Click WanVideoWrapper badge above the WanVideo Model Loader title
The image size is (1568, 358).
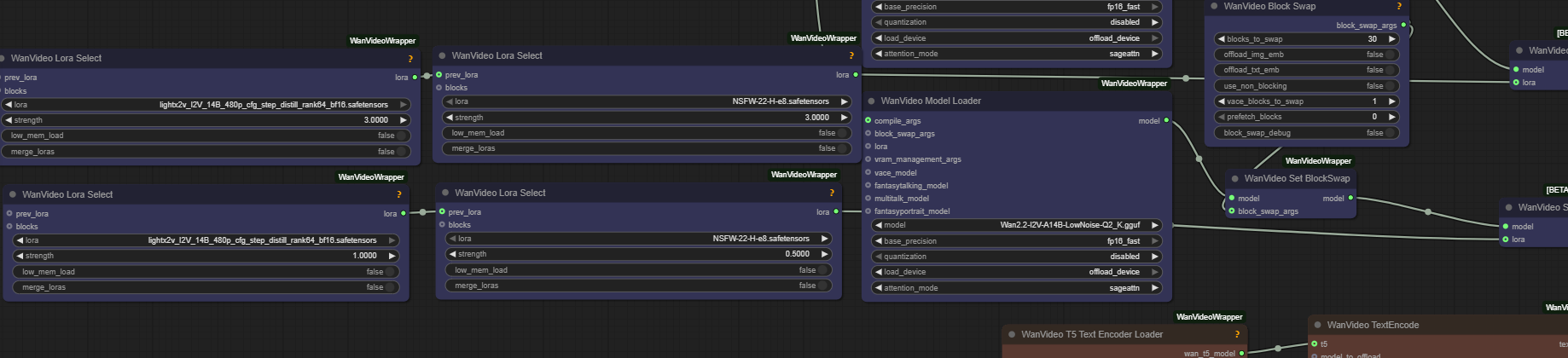pos(1134,83)
